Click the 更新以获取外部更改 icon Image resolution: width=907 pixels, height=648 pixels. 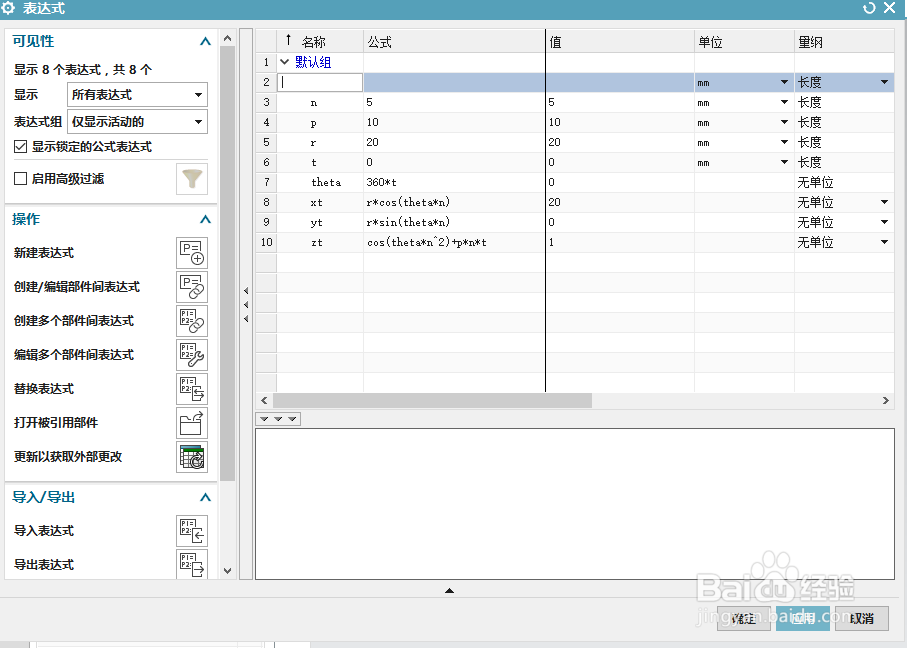pos(191,457)
